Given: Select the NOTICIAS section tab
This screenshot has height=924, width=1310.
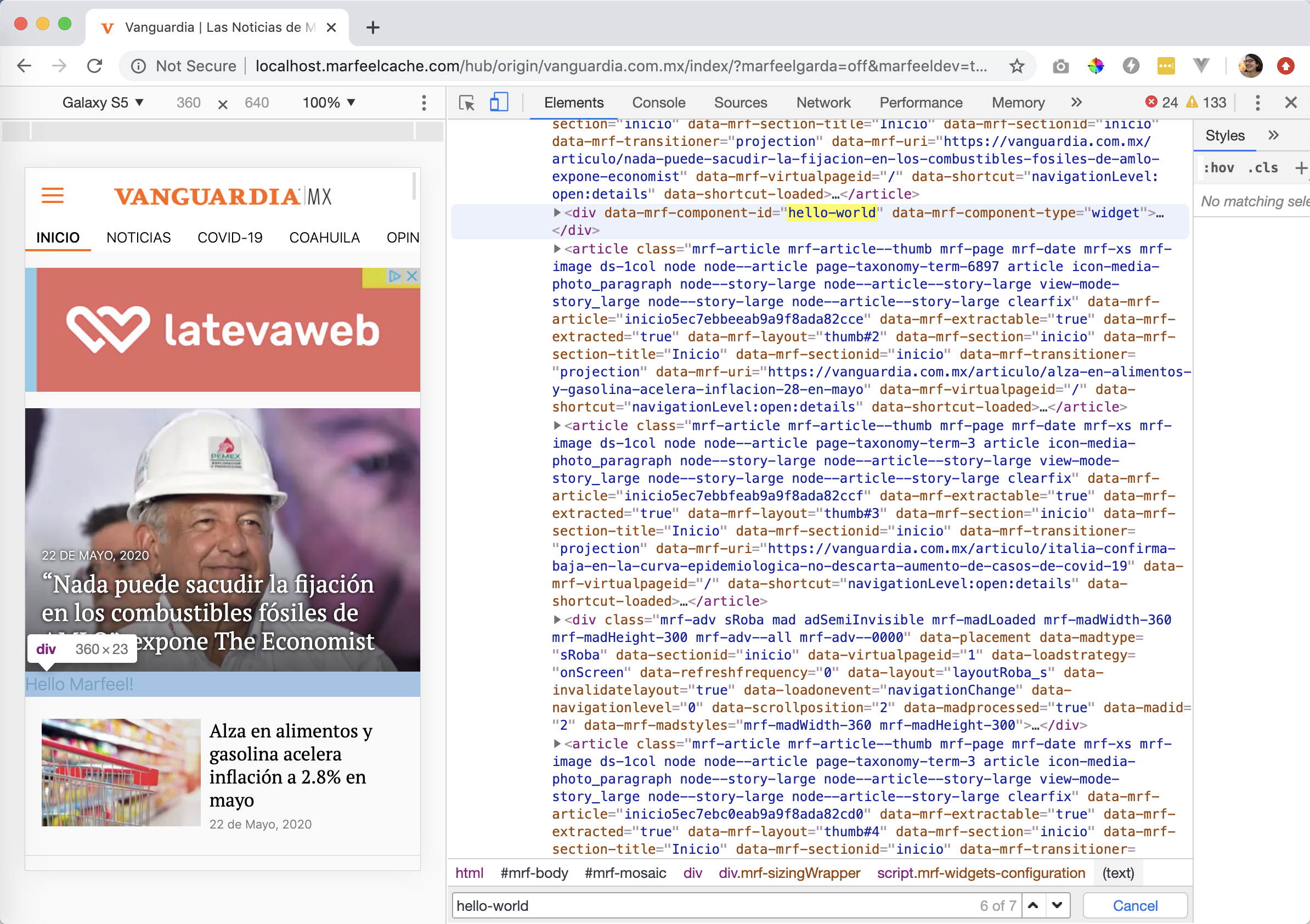Looking at the screenshot, I should click(x=139, y=238).
